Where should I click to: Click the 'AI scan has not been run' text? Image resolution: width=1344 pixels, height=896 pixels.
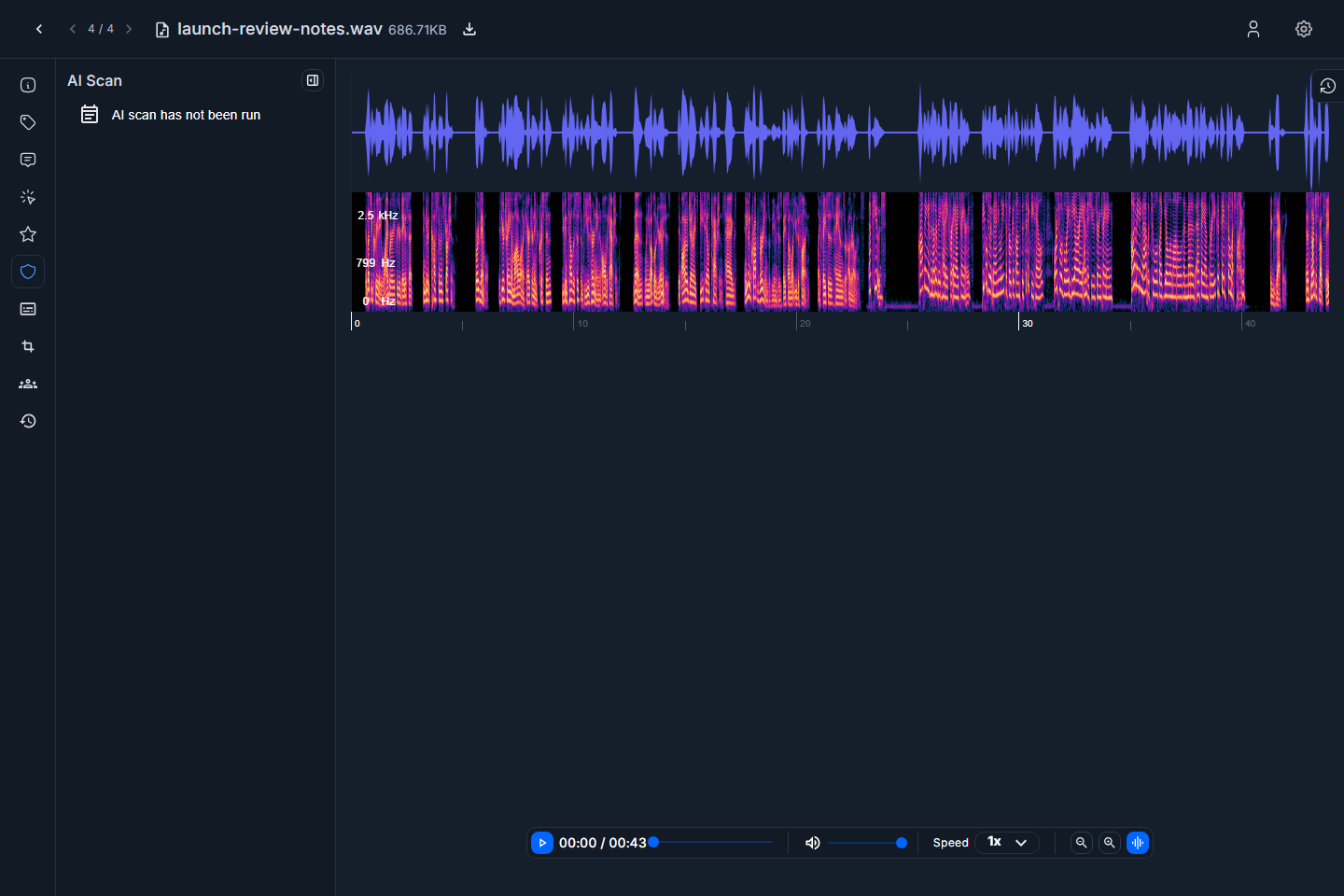[186, 115]
